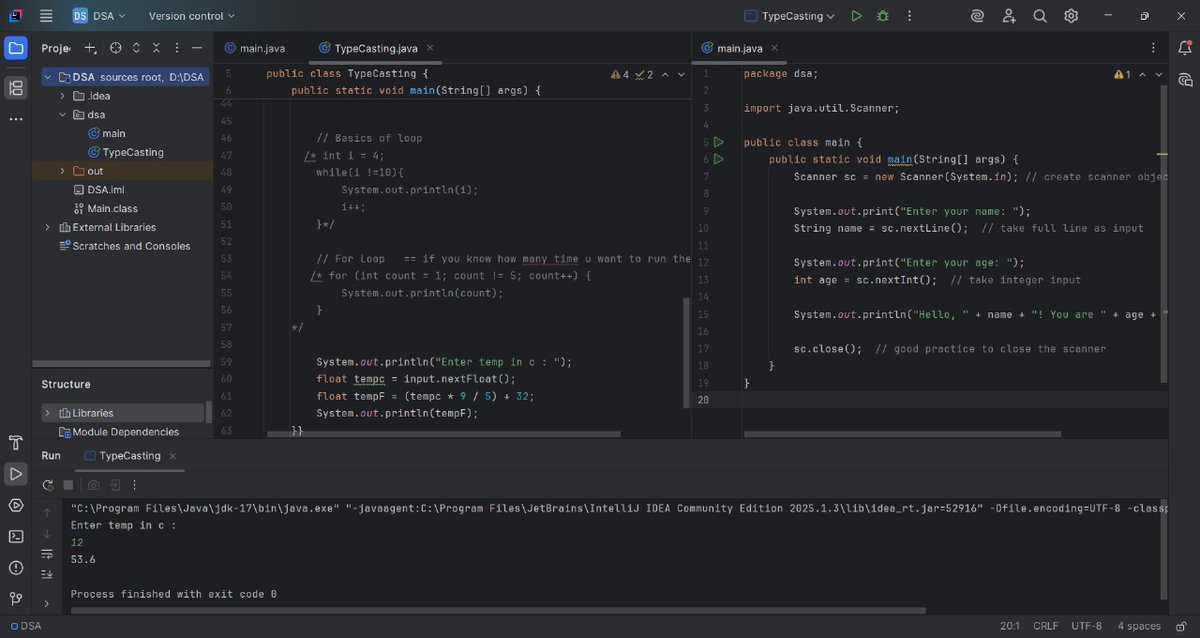The image size is (1200, 638).
Task: Collapse the DSA root folder
Action: coord(48,77)
